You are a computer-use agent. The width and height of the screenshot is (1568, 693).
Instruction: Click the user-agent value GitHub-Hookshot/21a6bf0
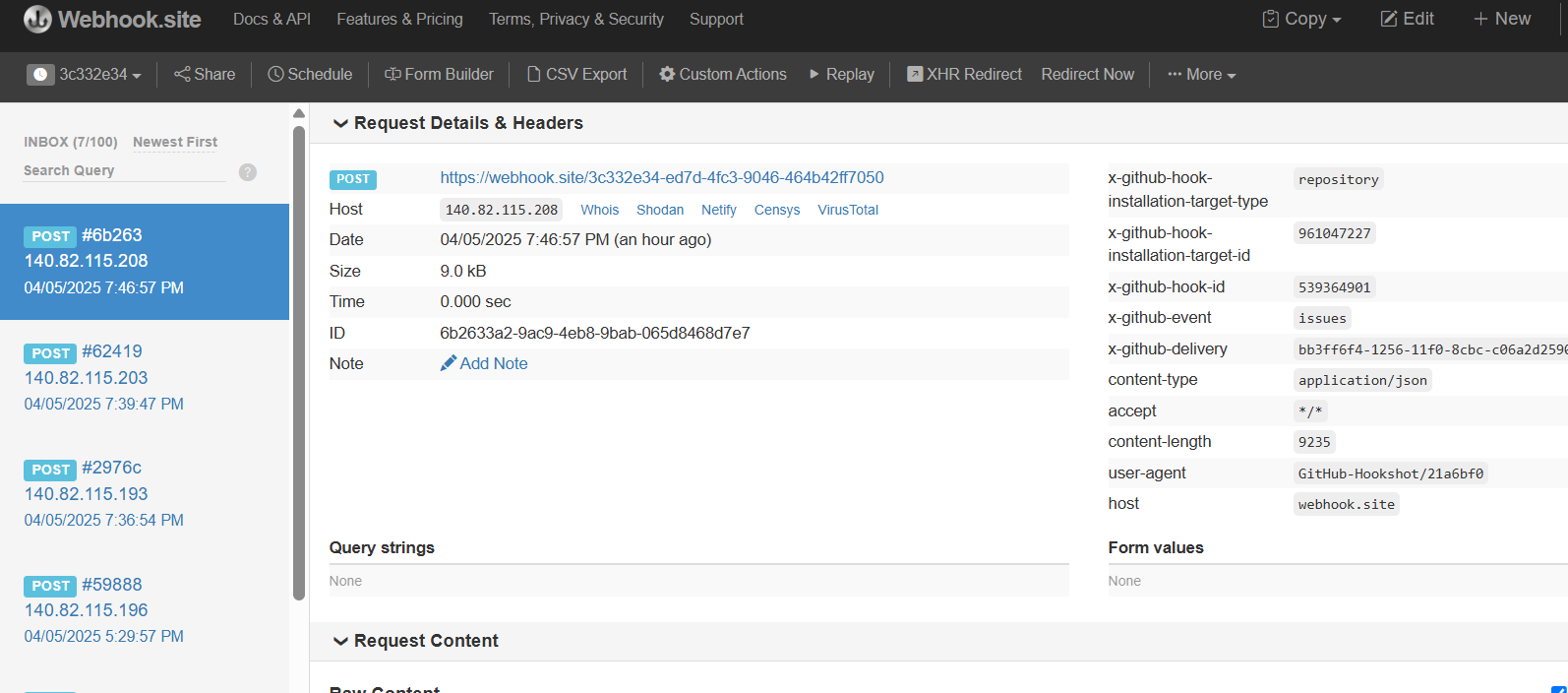[x=1391, y=473]
